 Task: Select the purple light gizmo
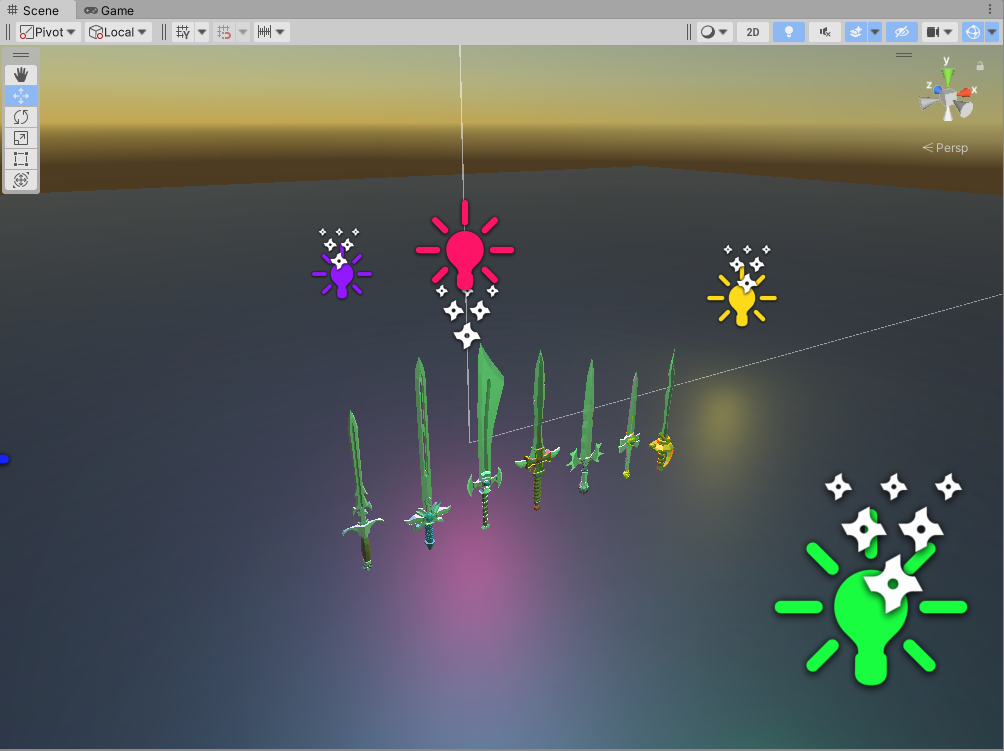click(x=342, y=277)
